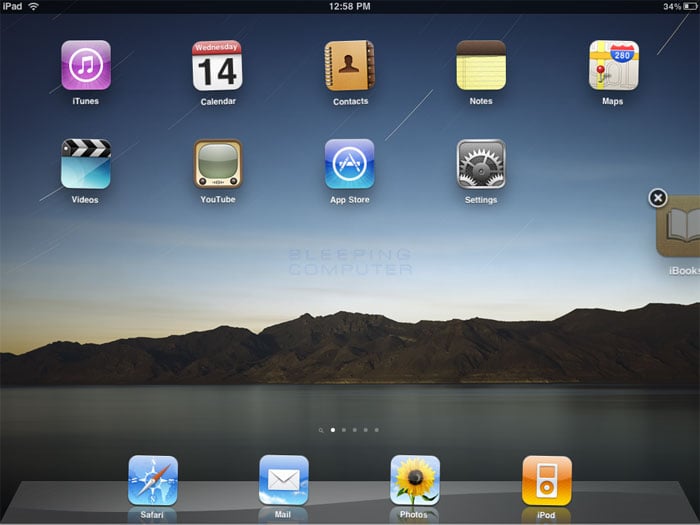Open the App Store
700x525 pixels.
350,164
